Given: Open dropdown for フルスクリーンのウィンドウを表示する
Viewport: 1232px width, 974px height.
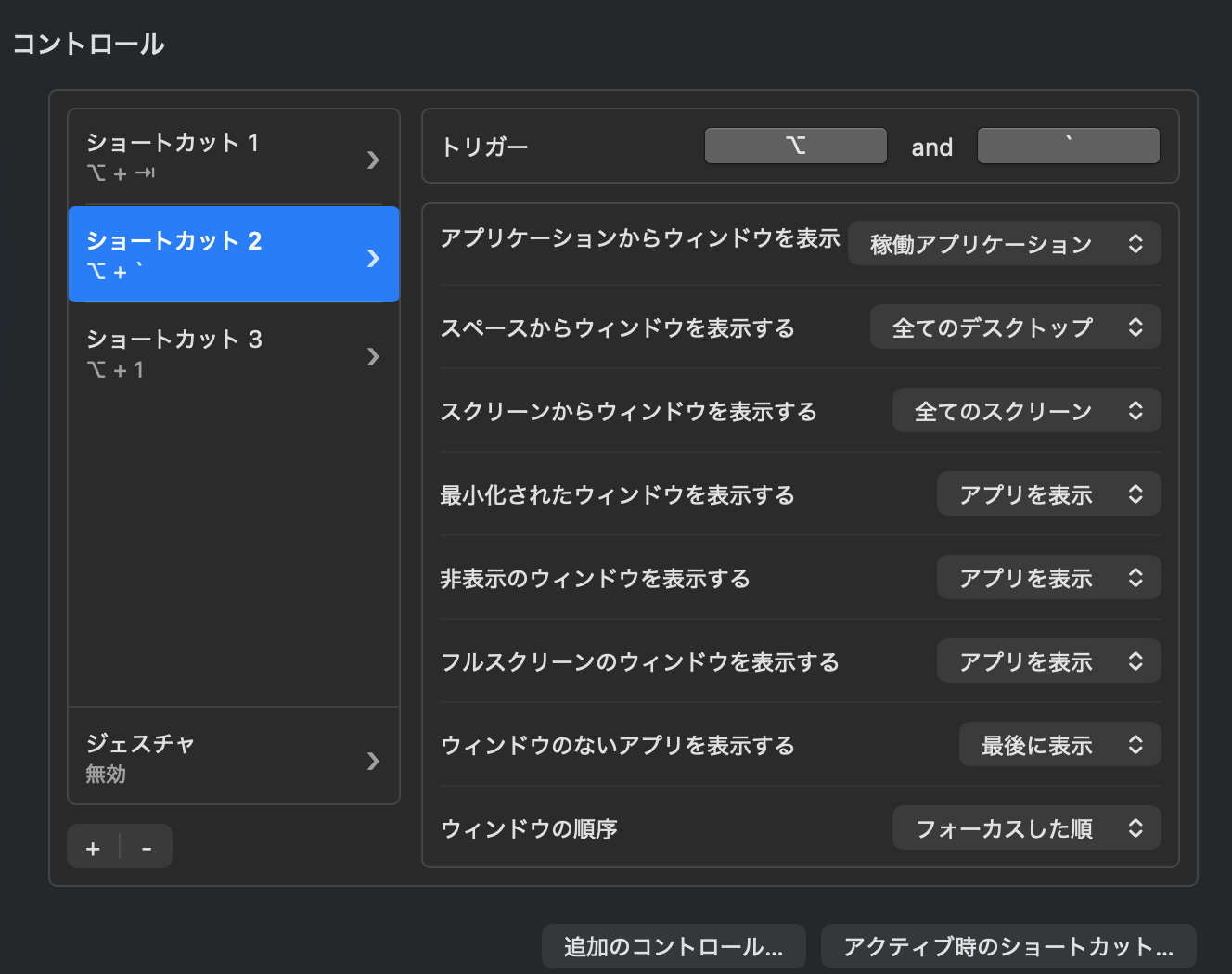Looking at the screenshot, I should 1048,661.
